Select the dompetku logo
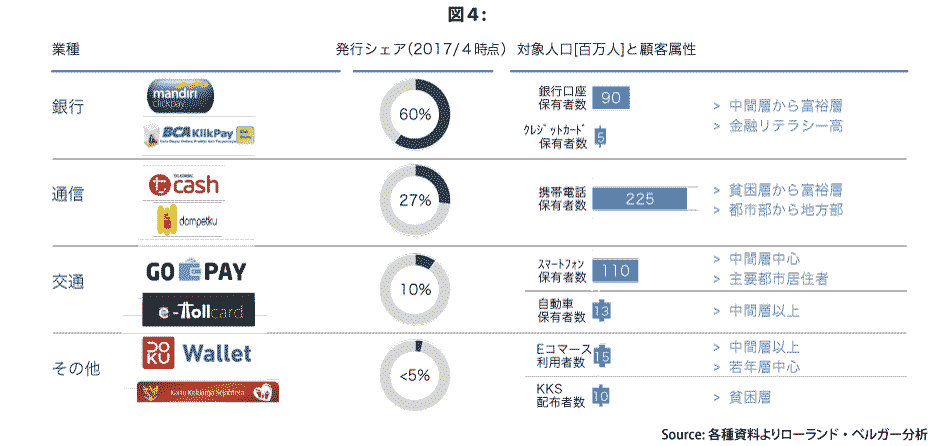The image size is (933, 446). [x=186, y=222]
